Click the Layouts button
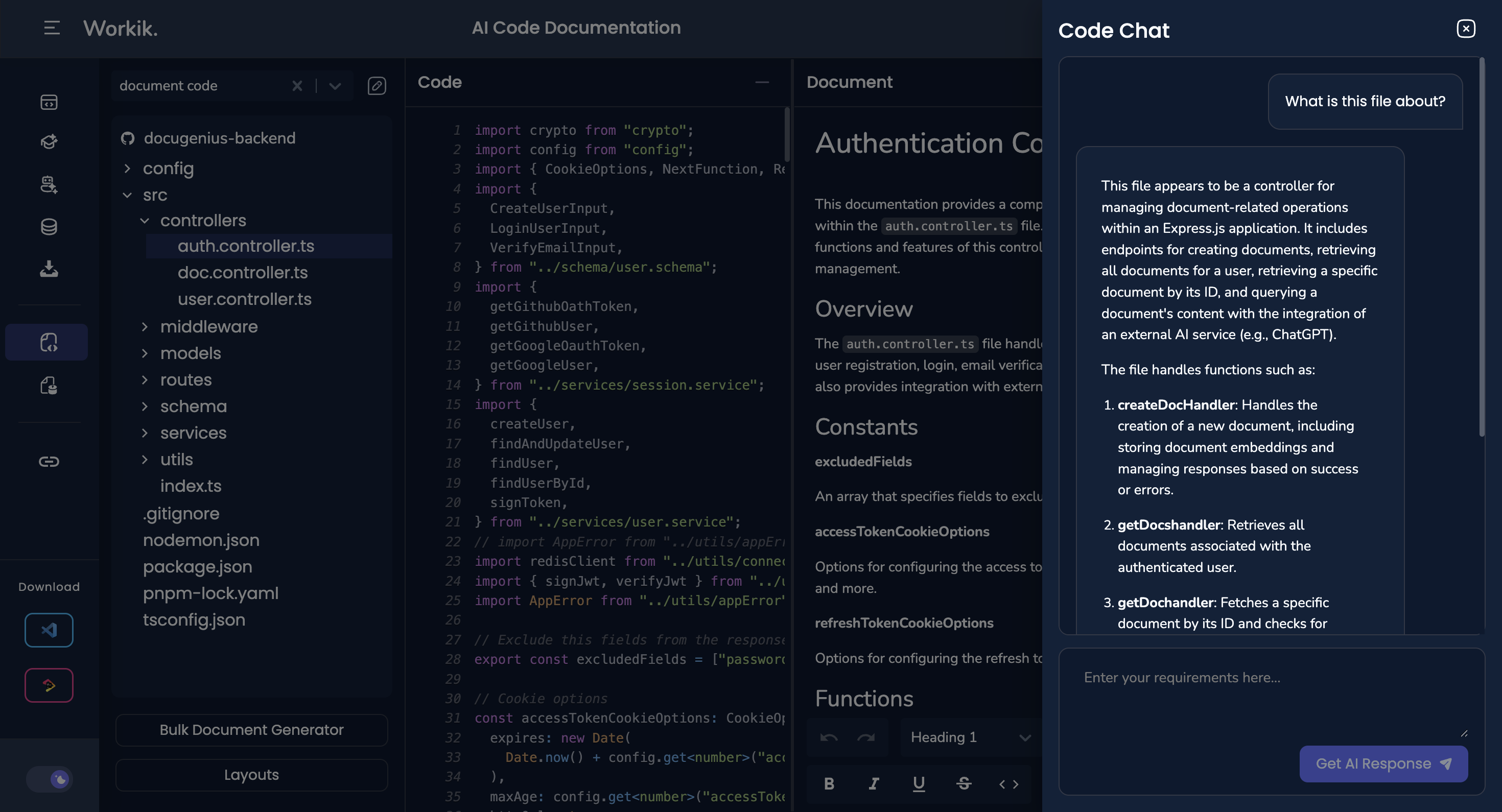This screenshot has height=812, width=1502. (251, 775)
